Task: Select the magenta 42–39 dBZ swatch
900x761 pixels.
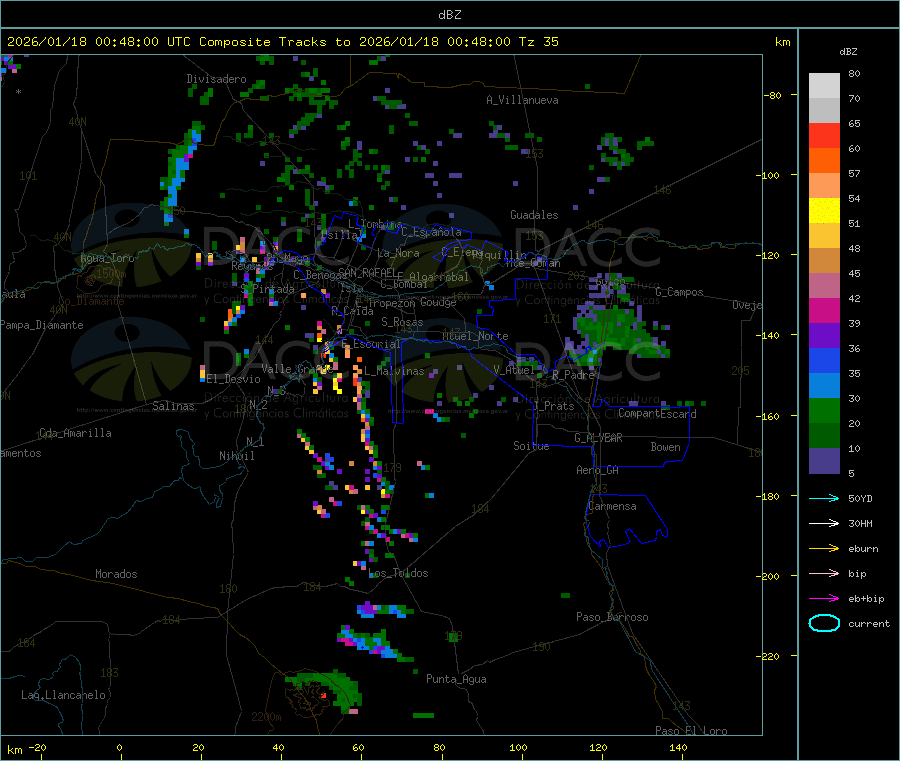Action: coord(824,310)
